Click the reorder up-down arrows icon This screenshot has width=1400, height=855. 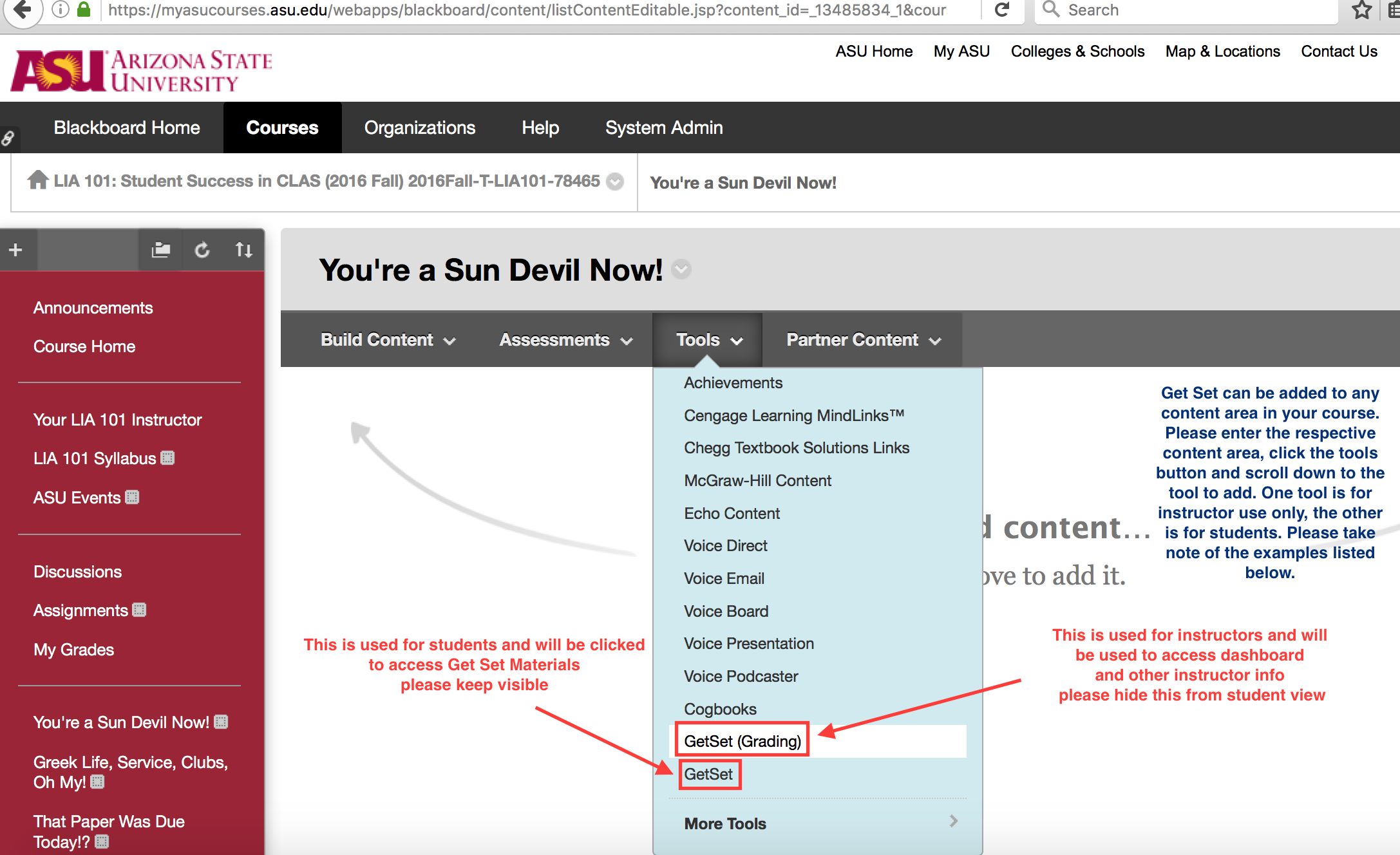pos(243,249)
